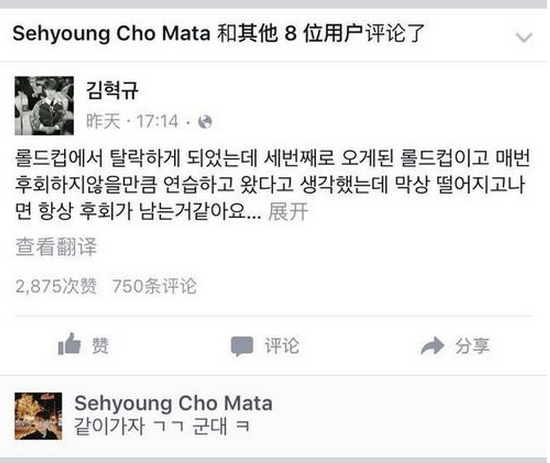Viewport: 550px width, 463px height.
Task: Expand the chevron menu at top right
Action: 524,37
